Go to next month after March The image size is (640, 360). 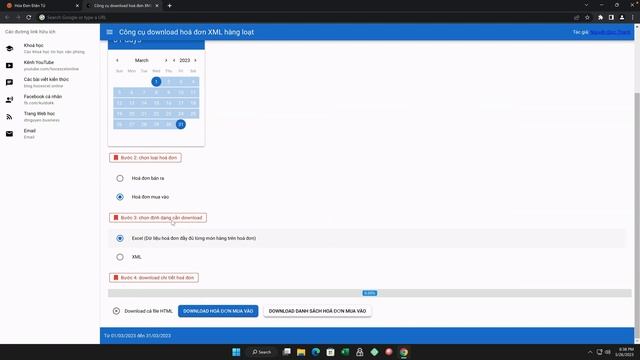(166, 60)
